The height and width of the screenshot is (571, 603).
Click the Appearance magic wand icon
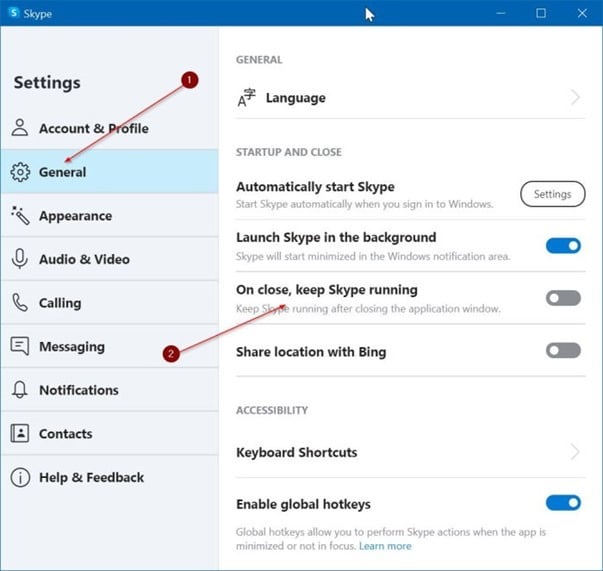point(20,215)
